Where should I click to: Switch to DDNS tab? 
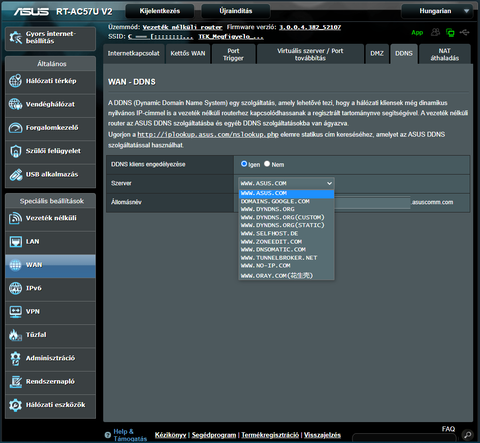[404, 54]
